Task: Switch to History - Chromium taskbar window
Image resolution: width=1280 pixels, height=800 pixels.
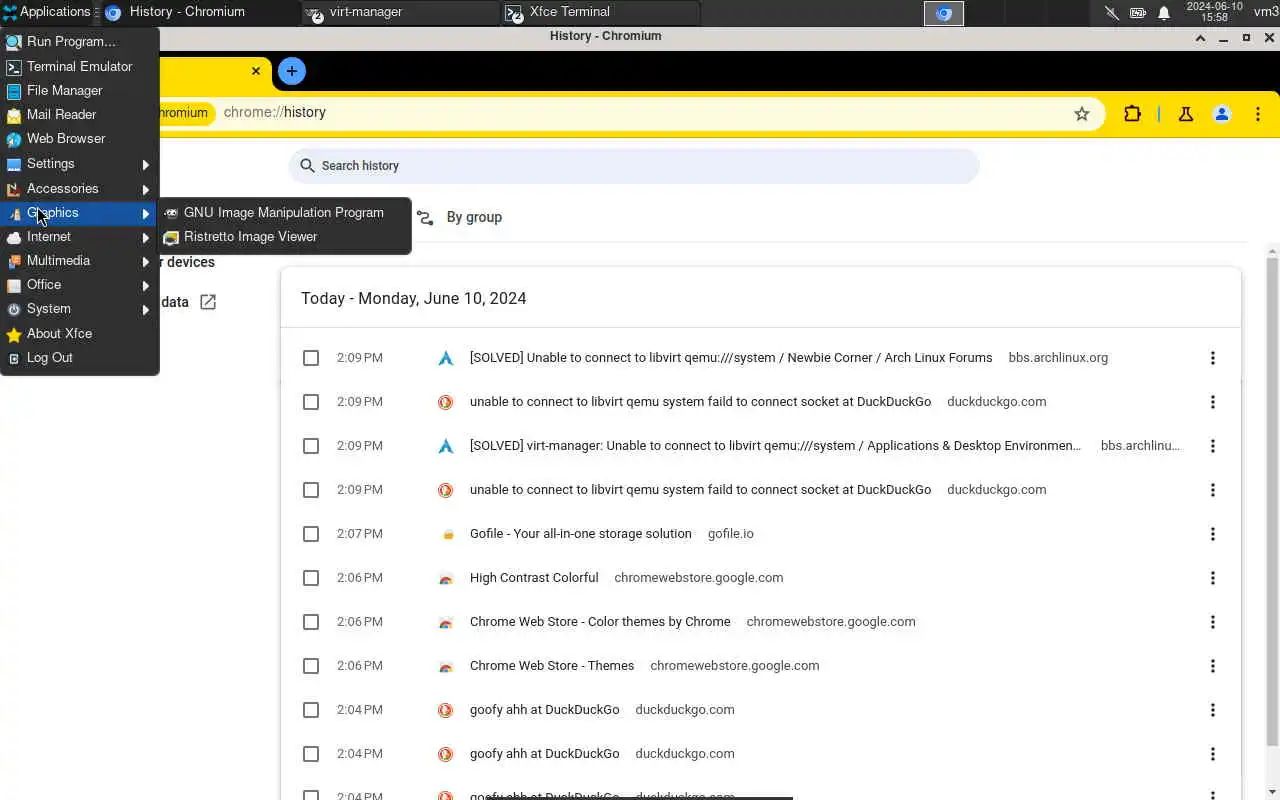Action: [200, 12]
